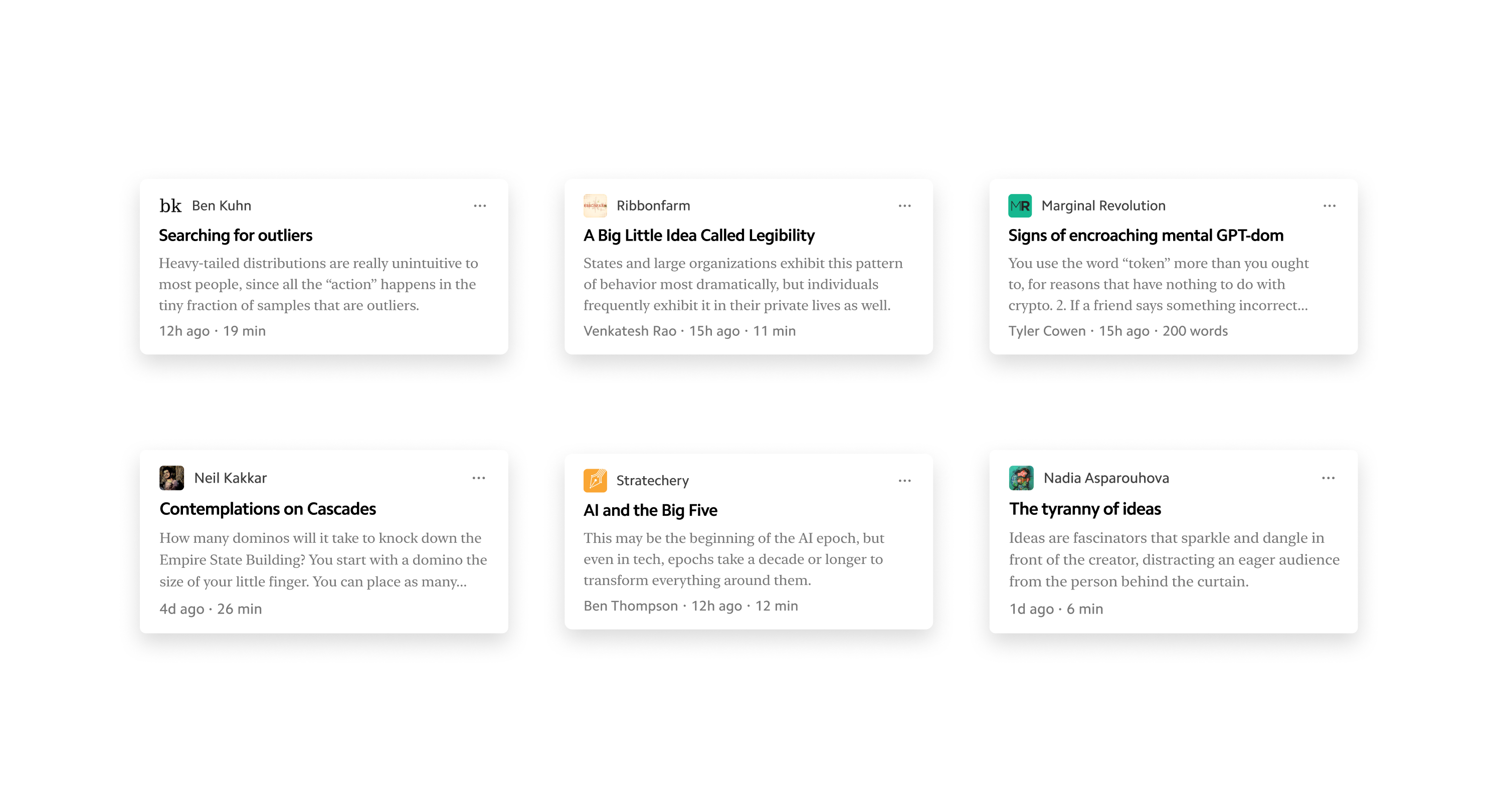Open the three-dot menu on Ribbonfarm card
This screenshot has width=1498, height=812.
905,206
